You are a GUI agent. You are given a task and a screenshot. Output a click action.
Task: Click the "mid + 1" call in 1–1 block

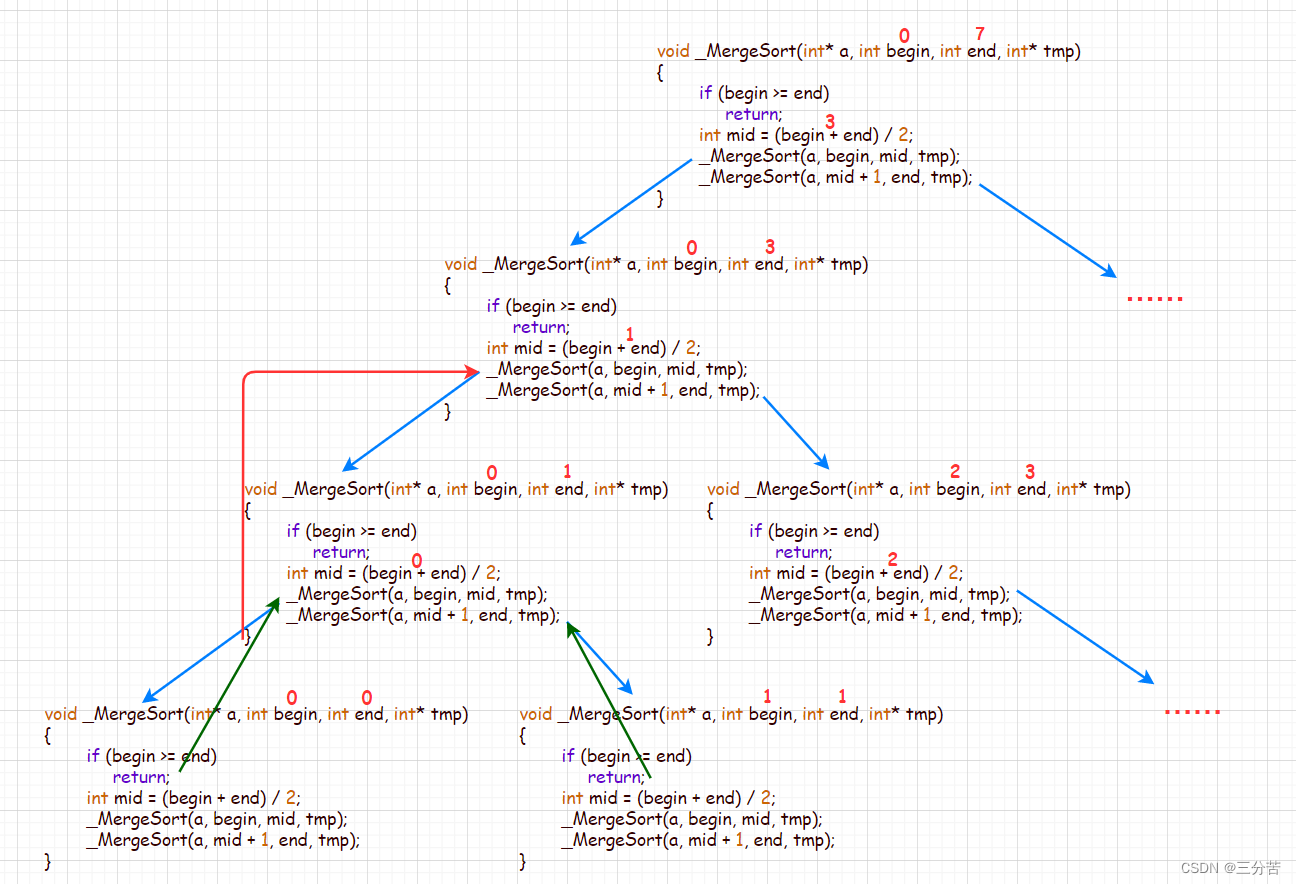[698, 840]
